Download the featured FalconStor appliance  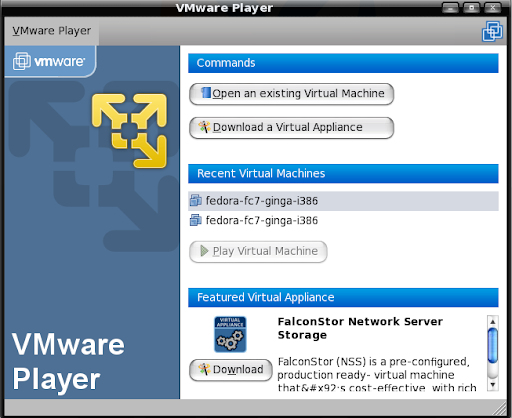point(231,370)
